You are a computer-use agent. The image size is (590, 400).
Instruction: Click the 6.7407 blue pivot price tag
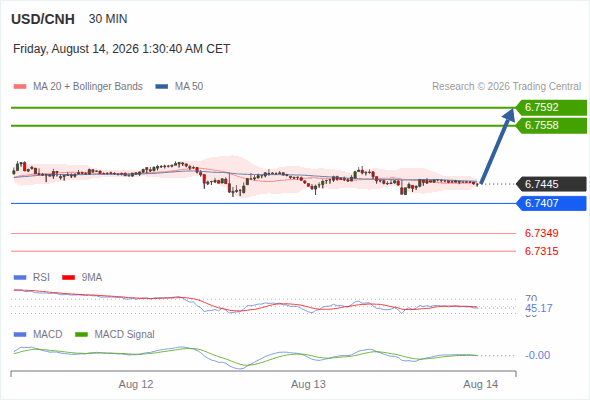(x=551, y=204)
